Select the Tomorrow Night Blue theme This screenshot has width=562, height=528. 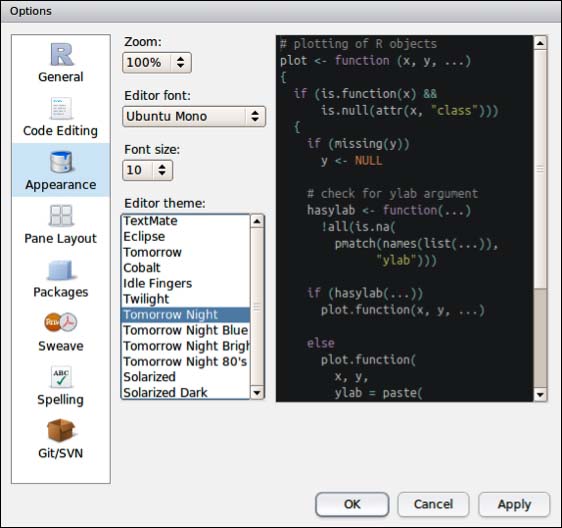tap(186, 330)
